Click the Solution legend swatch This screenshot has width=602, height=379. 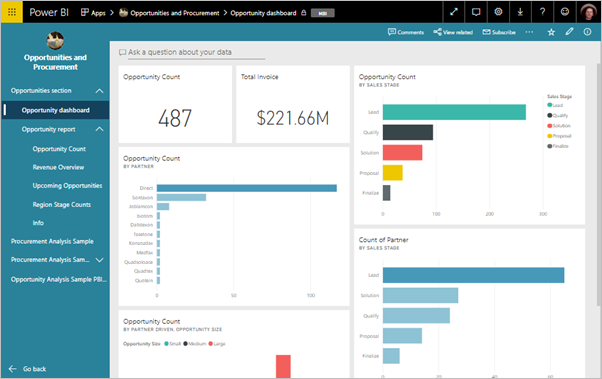click(550, 126)
